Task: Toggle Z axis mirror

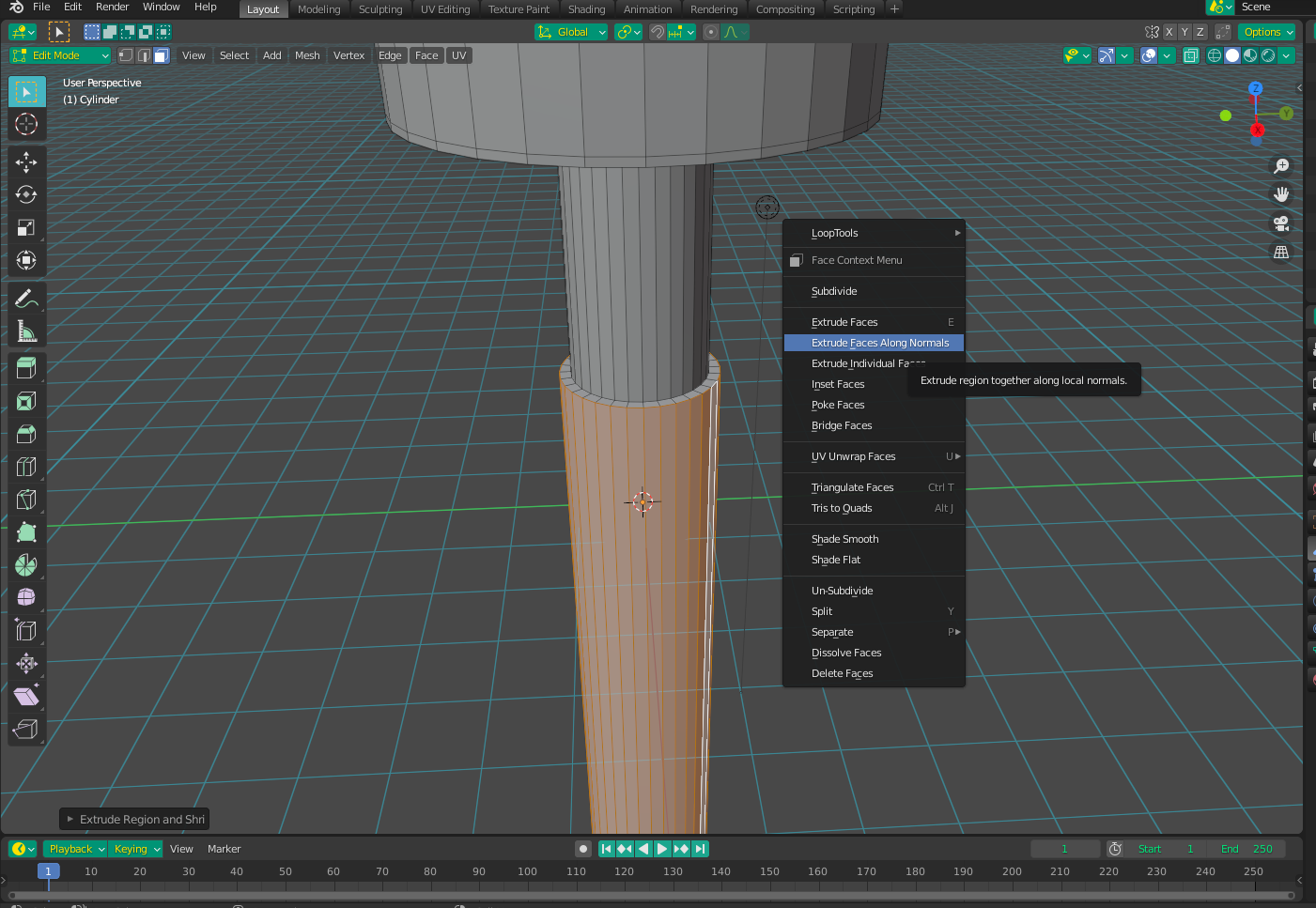Action: 1200,32
